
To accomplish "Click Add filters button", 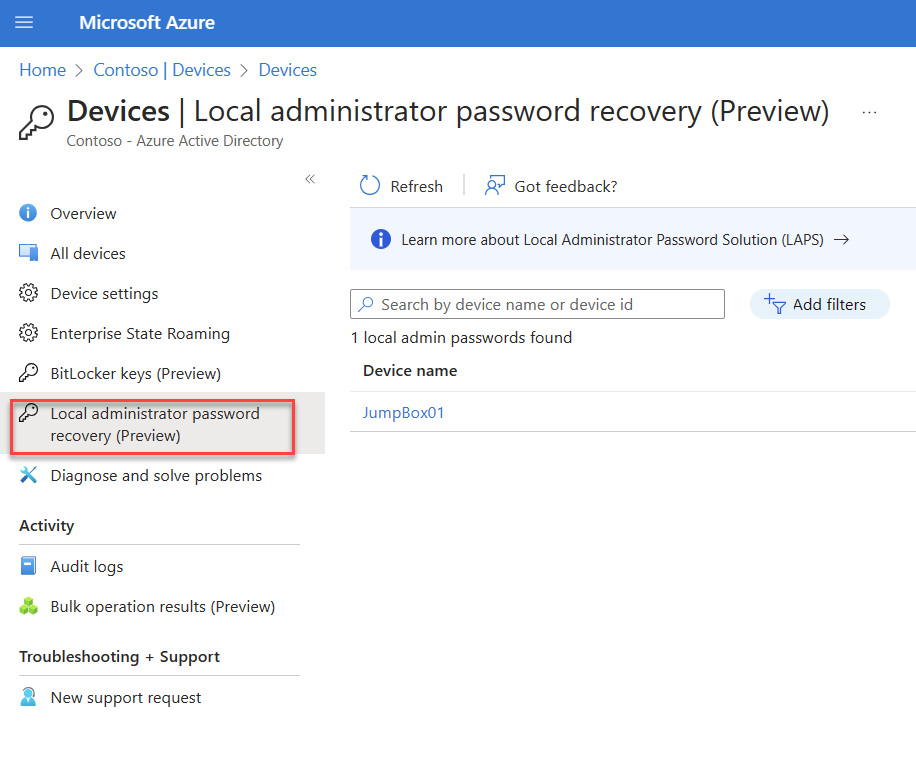I will pos(820,304).
